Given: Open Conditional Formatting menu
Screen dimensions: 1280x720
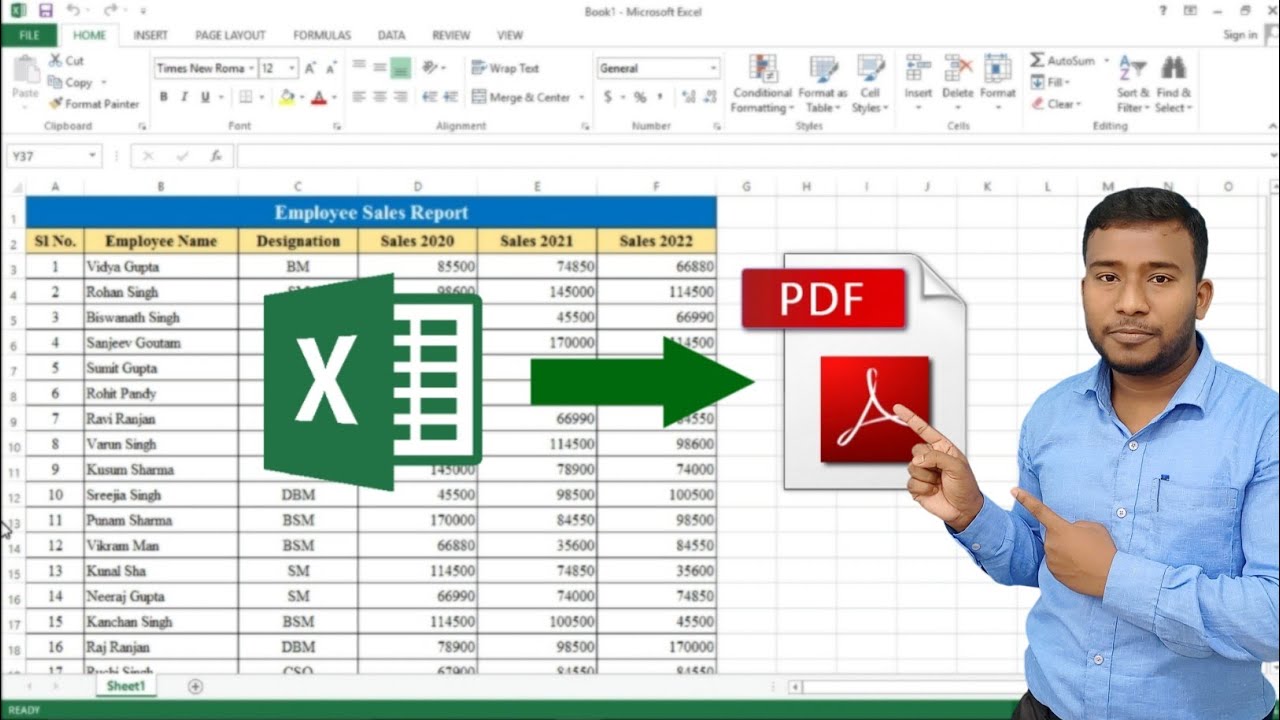Looking at the screenshot, I should 762,84.
